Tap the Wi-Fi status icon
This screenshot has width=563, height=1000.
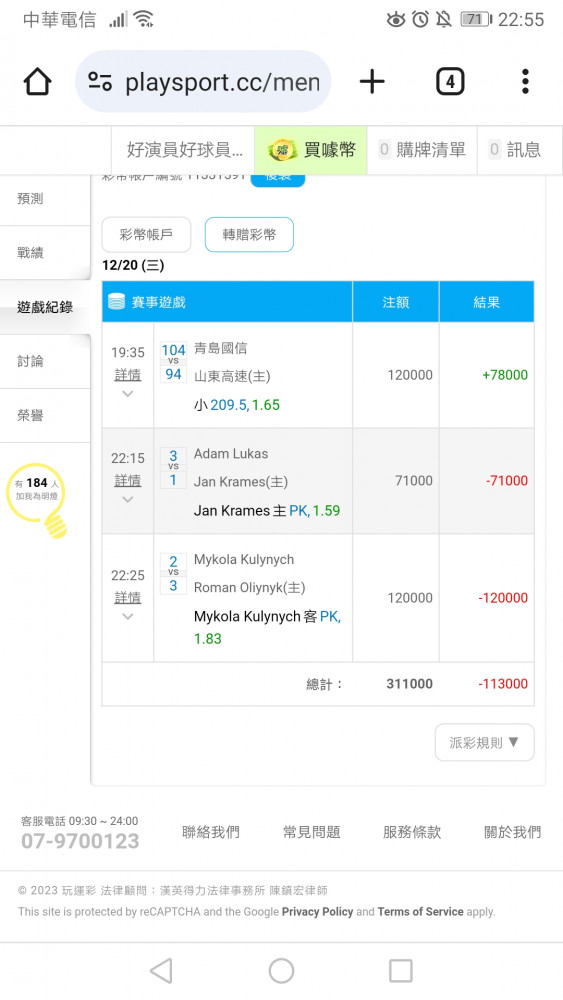pos(145,19)
